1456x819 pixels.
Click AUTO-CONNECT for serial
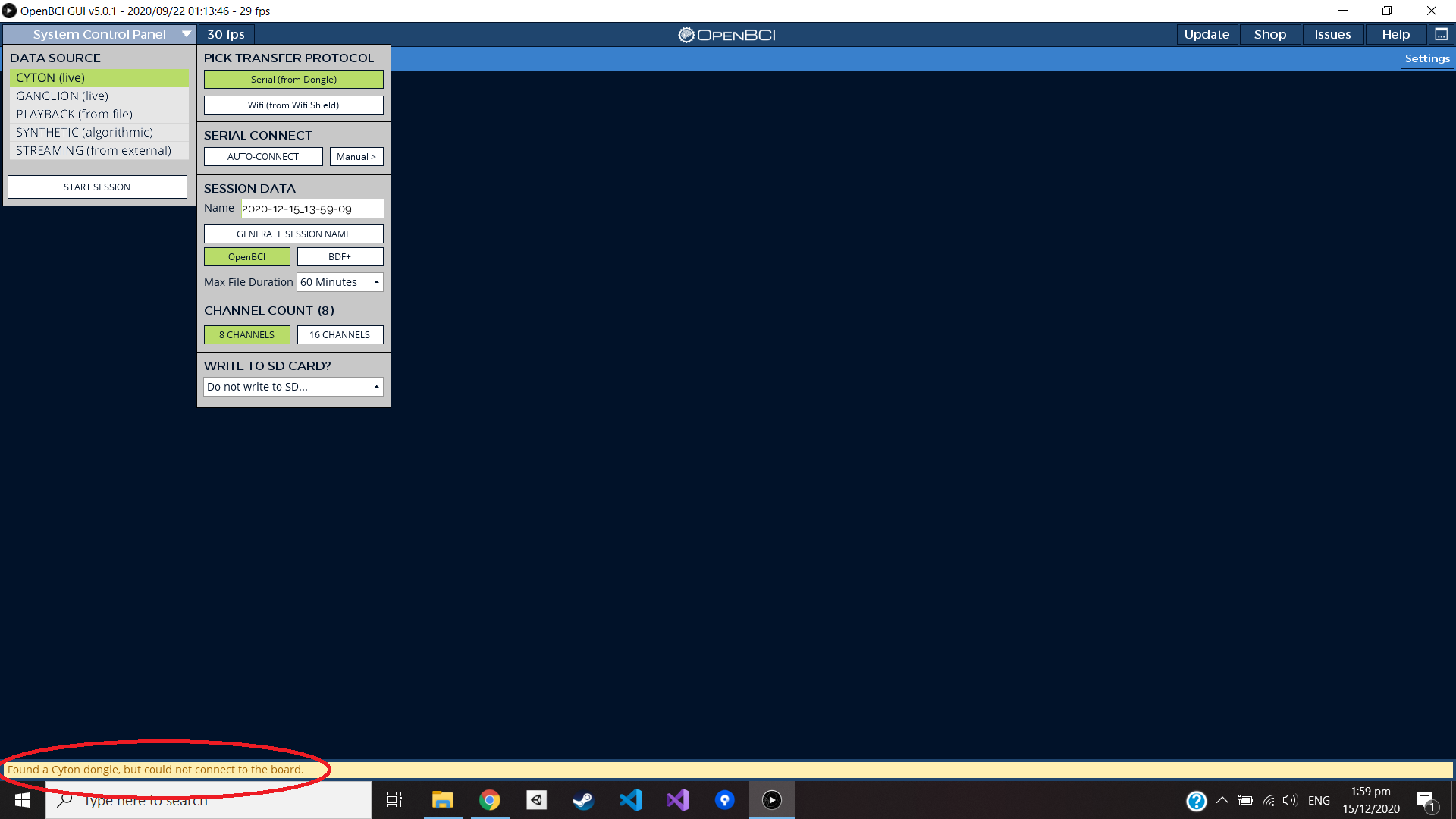(263, 157)
